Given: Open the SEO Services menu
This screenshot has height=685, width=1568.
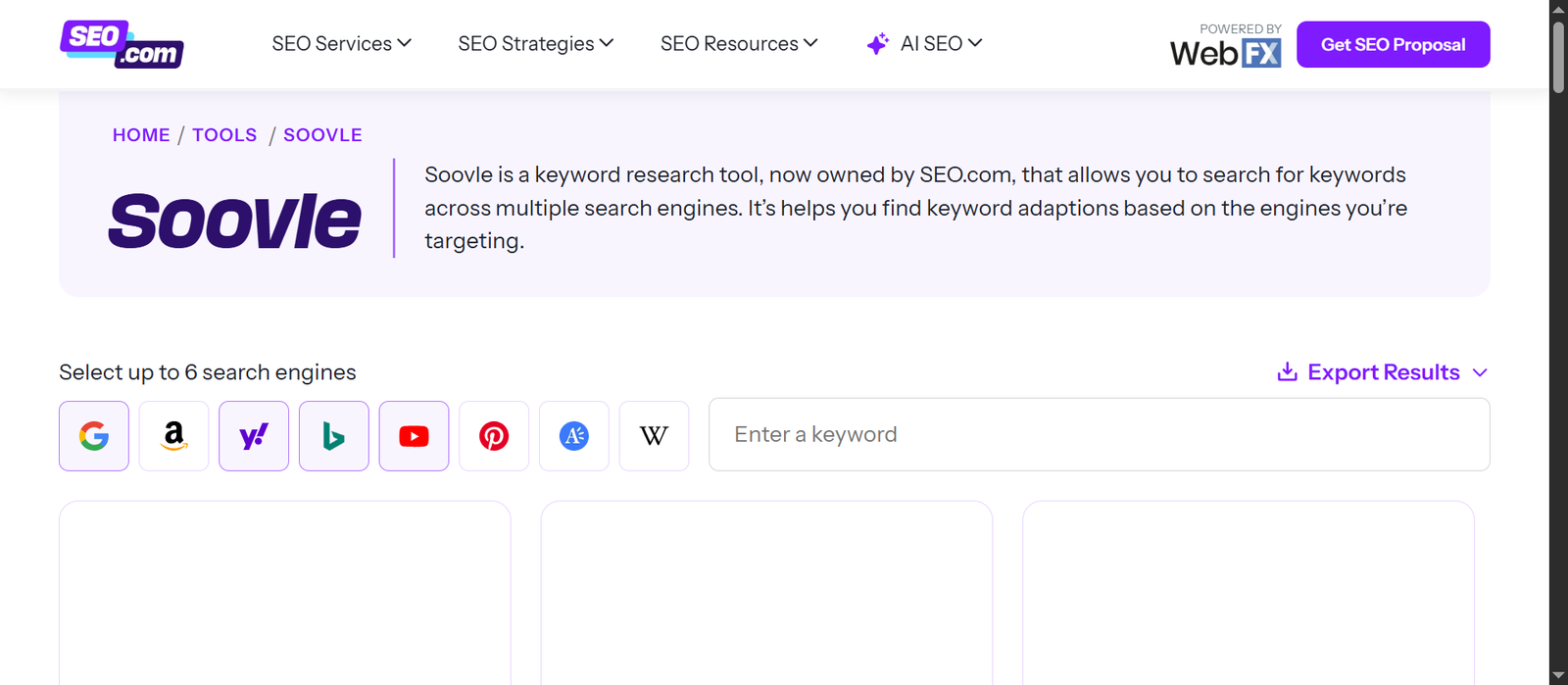Looking at the screenshot, I should point(342,44).
